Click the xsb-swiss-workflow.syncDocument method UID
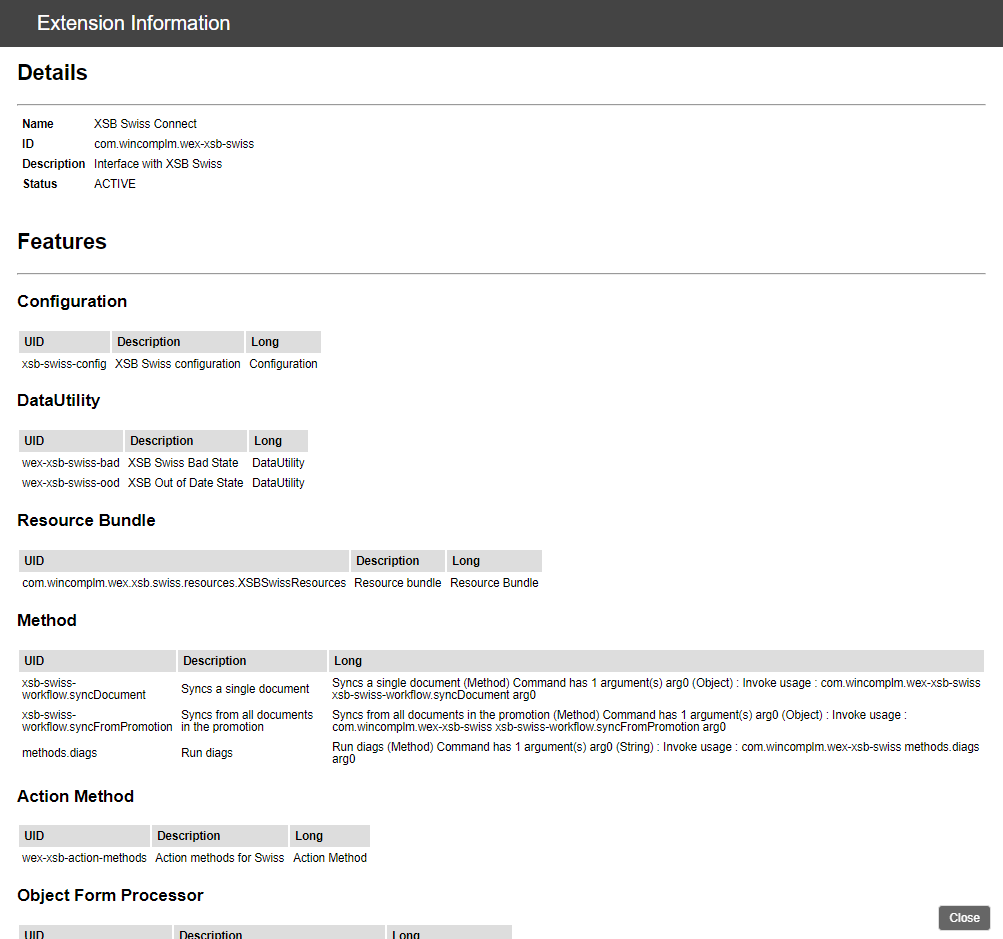 tap(84, 688)
